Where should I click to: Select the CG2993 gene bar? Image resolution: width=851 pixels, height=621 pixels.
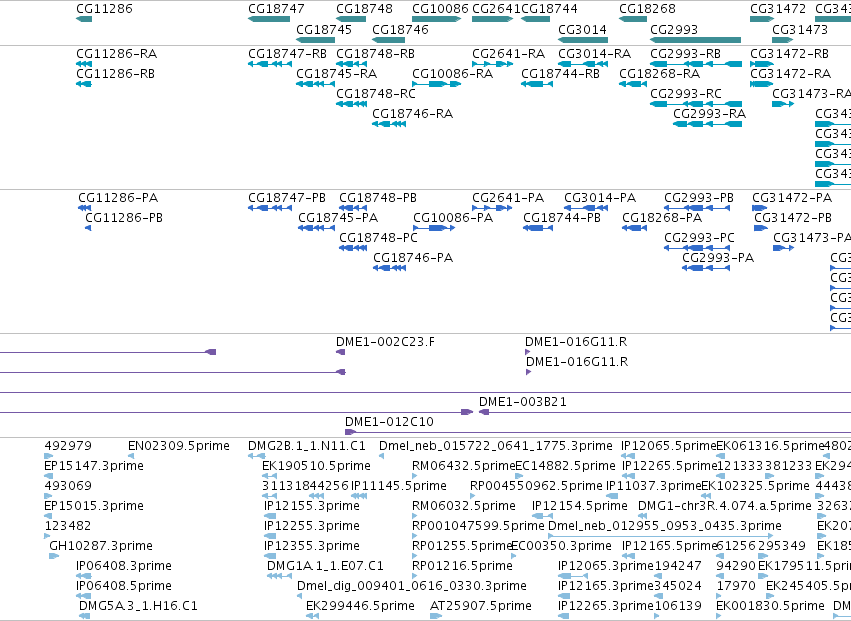(x=696, y=40)
